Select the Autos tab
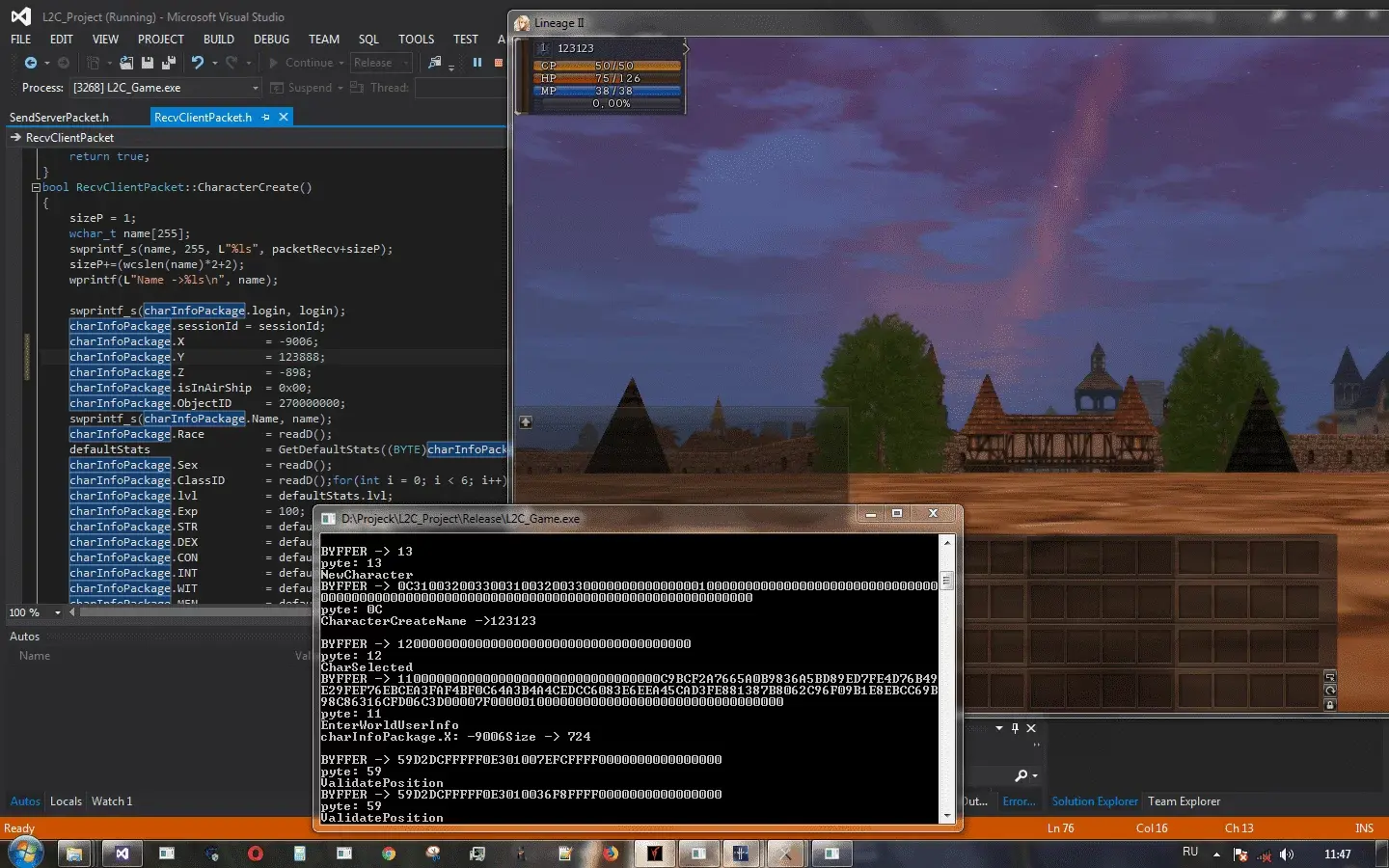This screenshot has height=868, width=1389. pyautogui.click(x=25, y=801)
